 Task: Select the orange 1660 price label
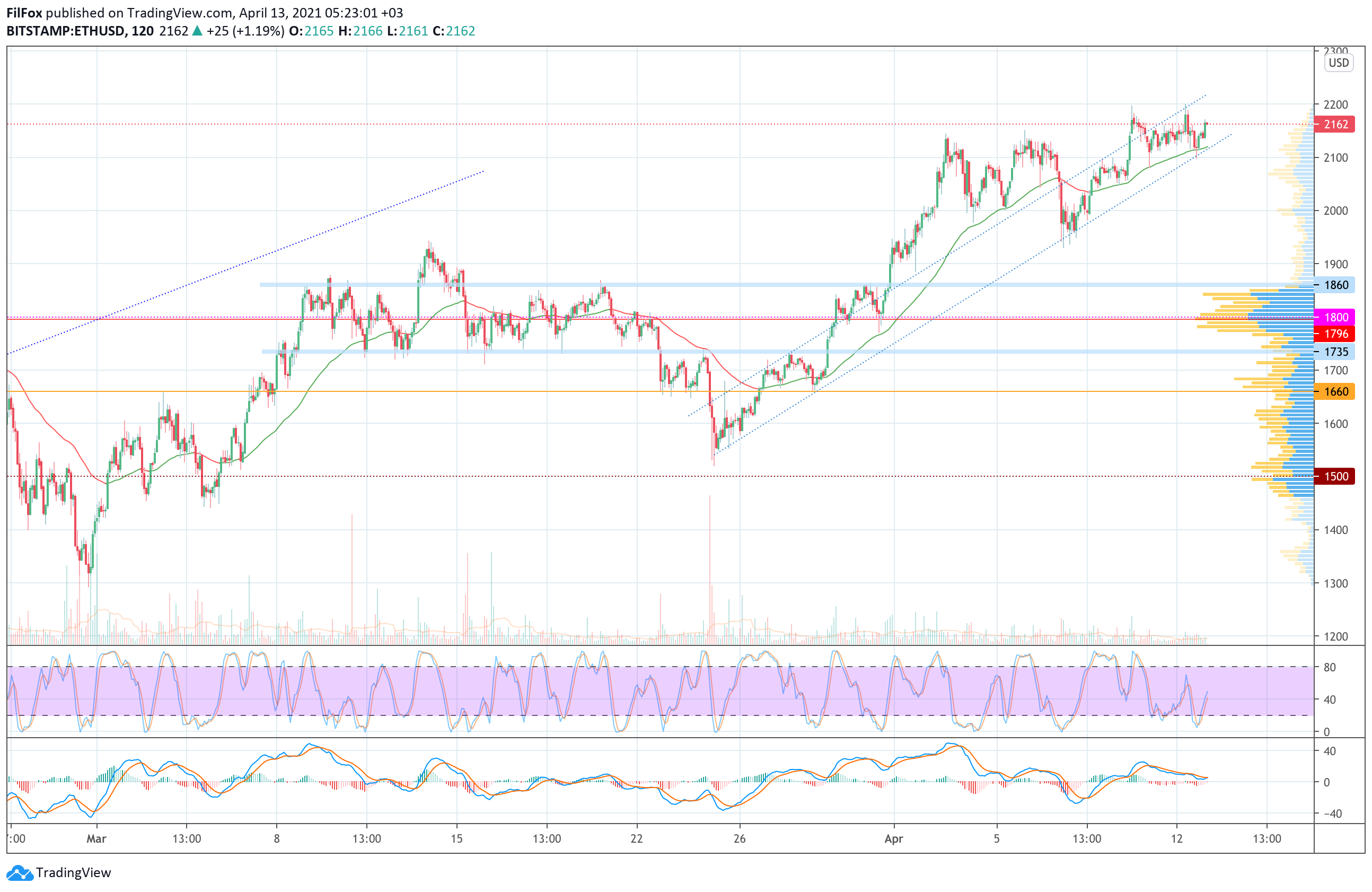1335,392
